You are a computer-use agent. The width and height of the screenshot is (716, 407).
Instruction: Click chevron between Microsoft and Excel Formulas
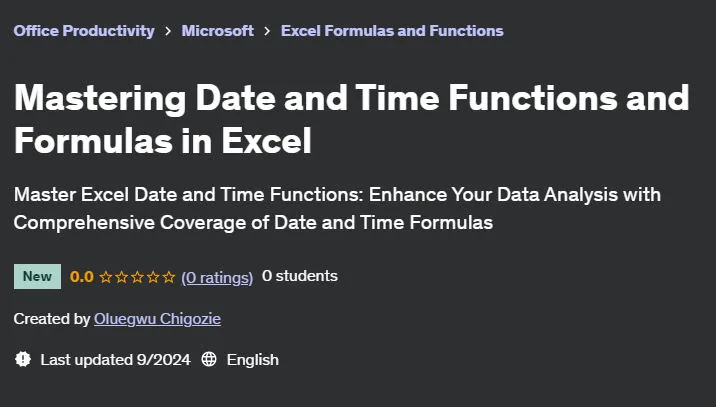click(x=267, y=31)
